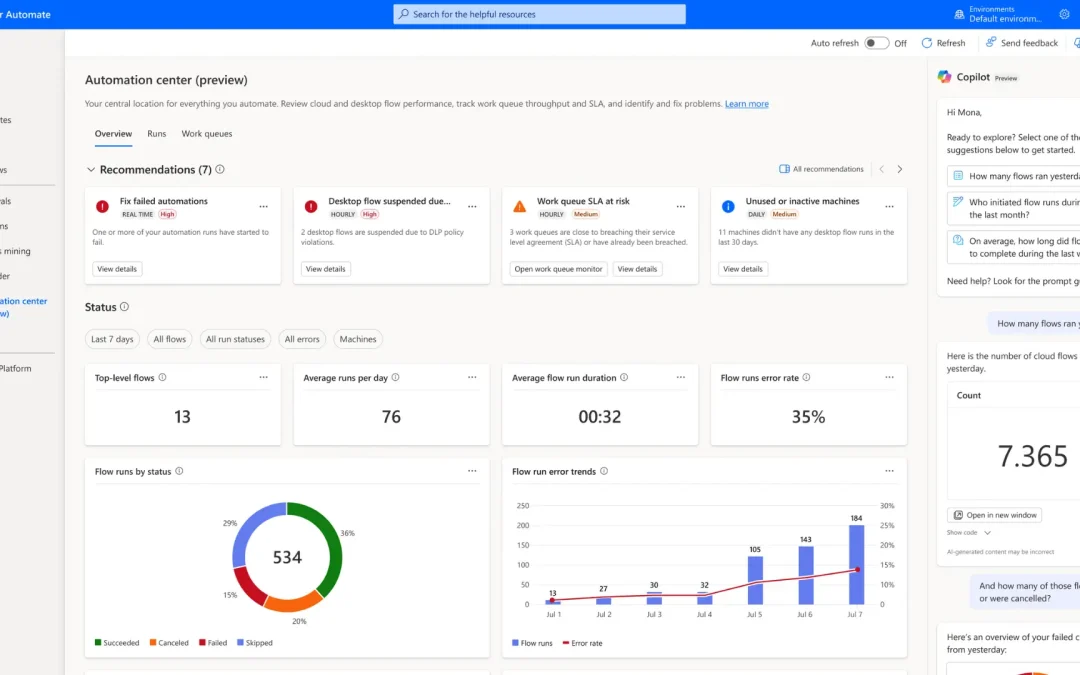Toggle the Auto refresh switch
Screen dimensions: 1080x675
coord(876,43)
